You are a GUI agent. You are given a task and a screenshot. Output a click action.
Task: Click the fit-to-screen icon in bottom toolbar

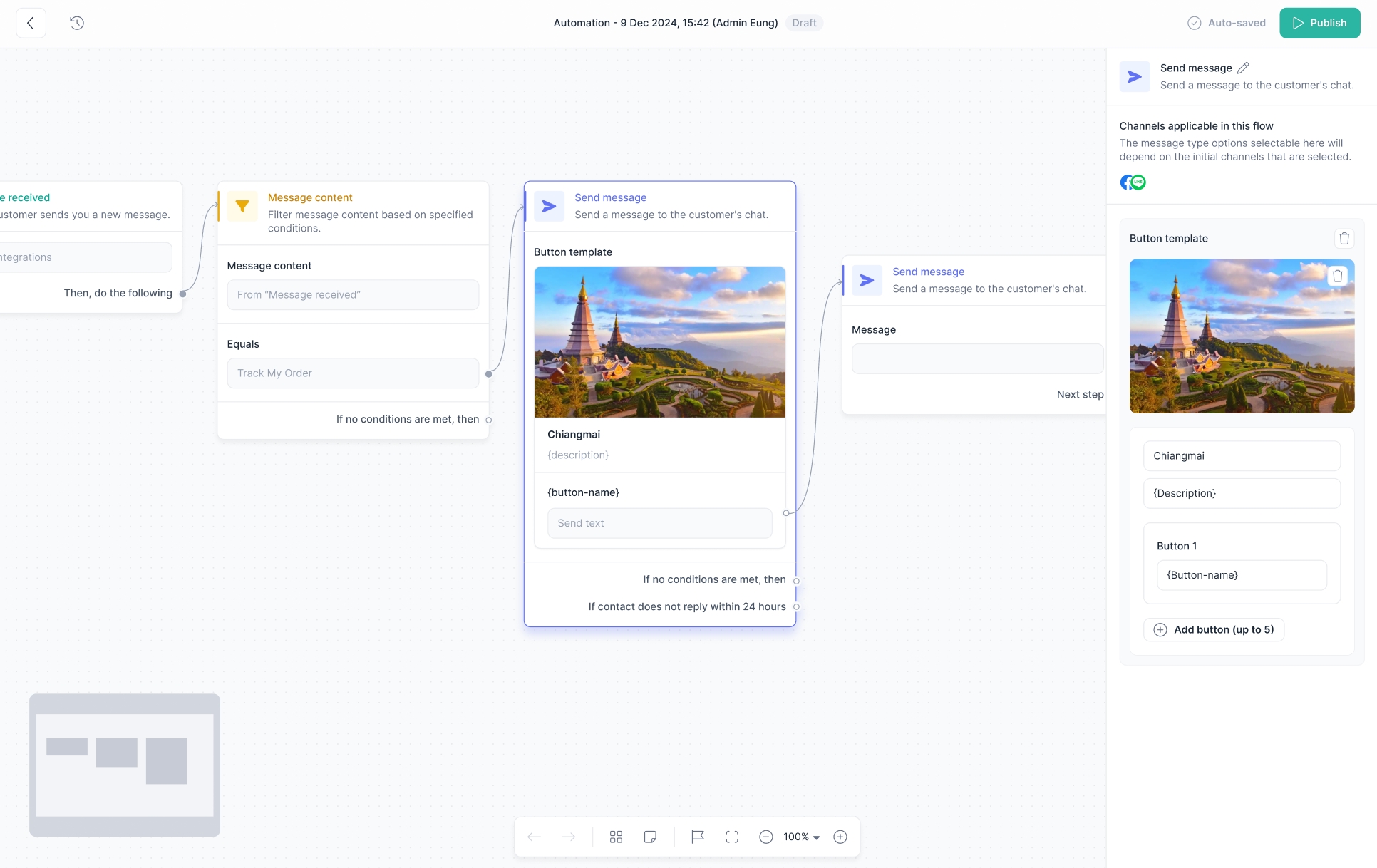[x=732, y=837]
